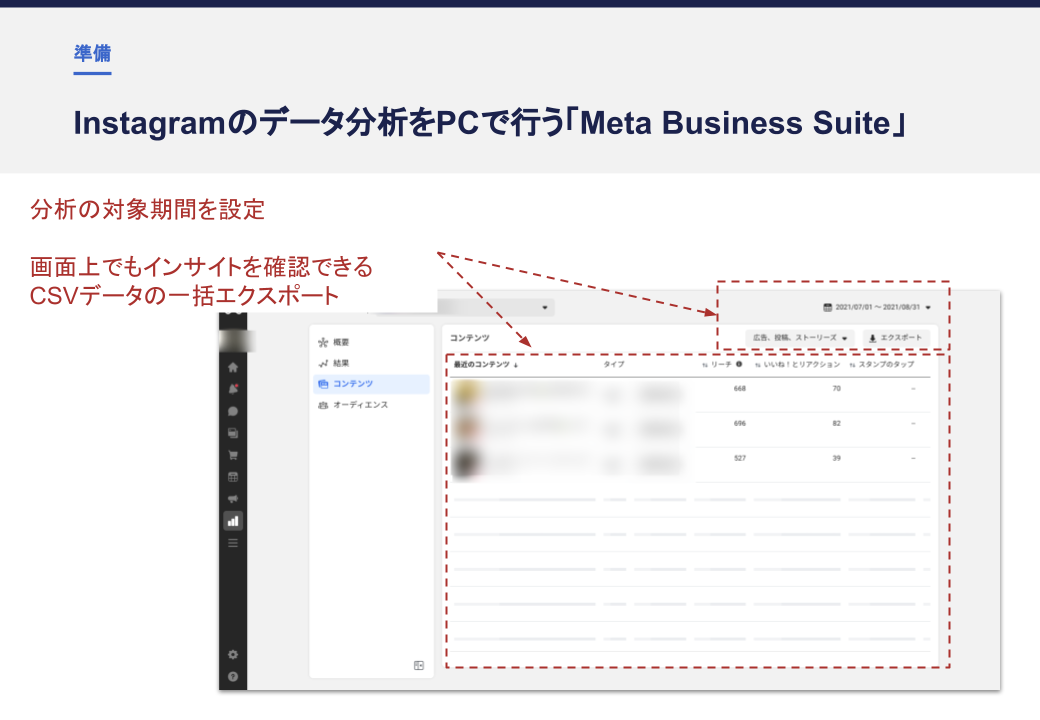Click the reach value 527

click(x=740, y=458)
